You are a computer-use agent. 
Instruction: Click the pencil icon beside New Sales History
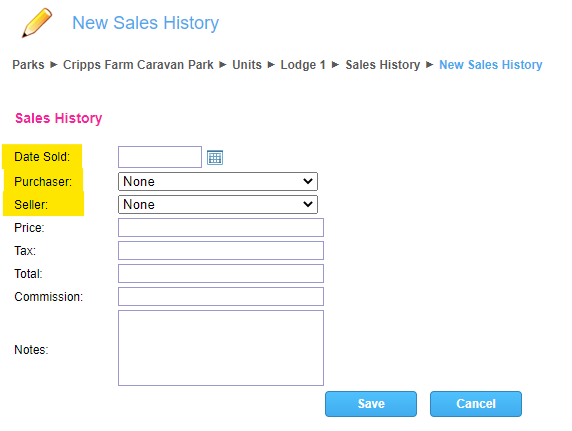pyautogui.click(x=37, y=23)
